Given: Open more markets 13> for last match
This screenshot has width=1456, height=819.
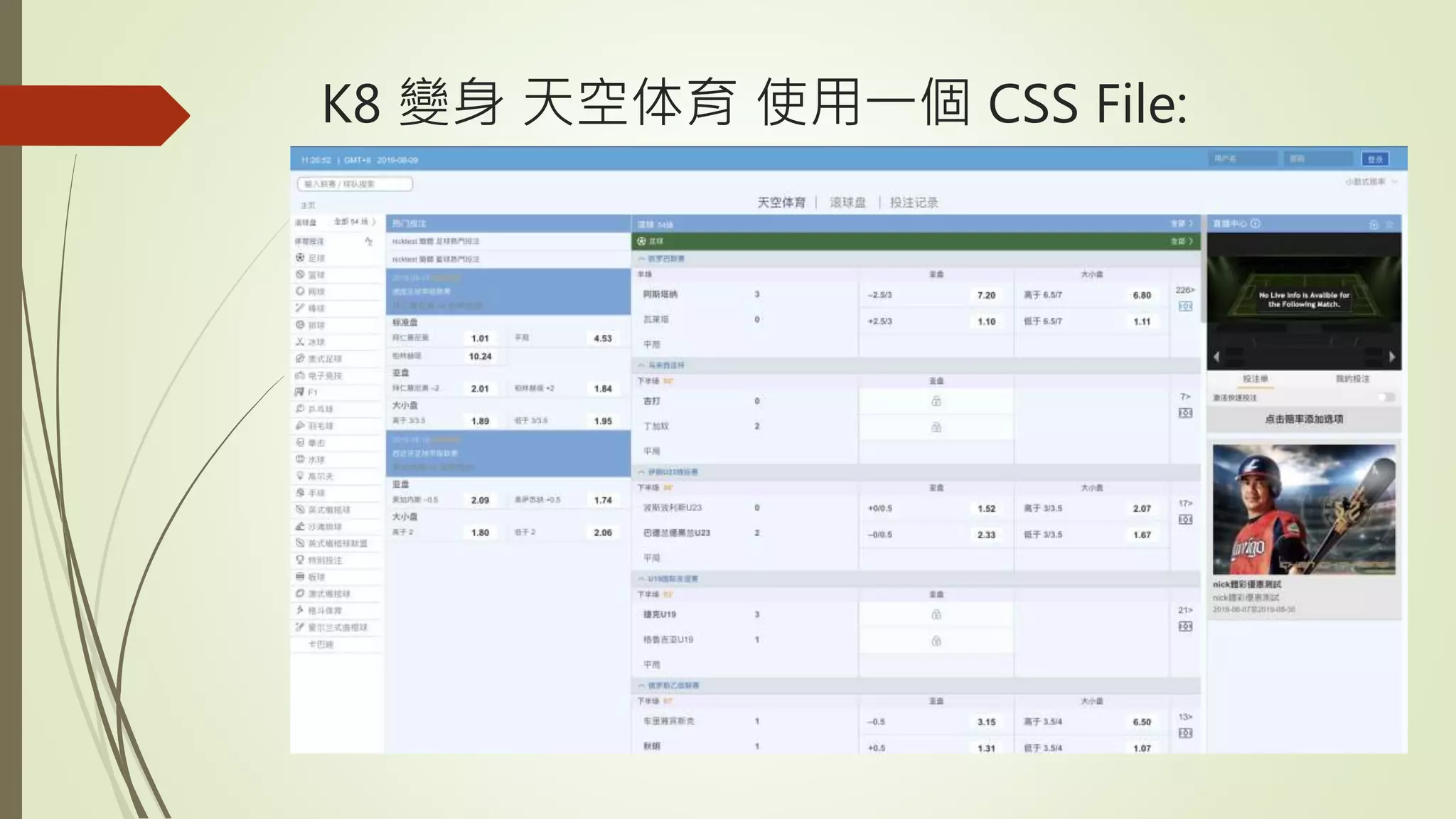Looking at the screenshot, I should coord(1185,717).
